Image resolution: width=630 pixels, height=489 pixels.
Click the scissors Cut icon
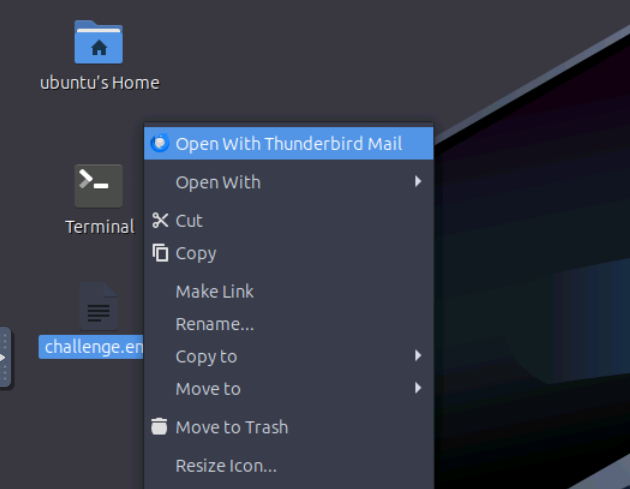(160, 220)
